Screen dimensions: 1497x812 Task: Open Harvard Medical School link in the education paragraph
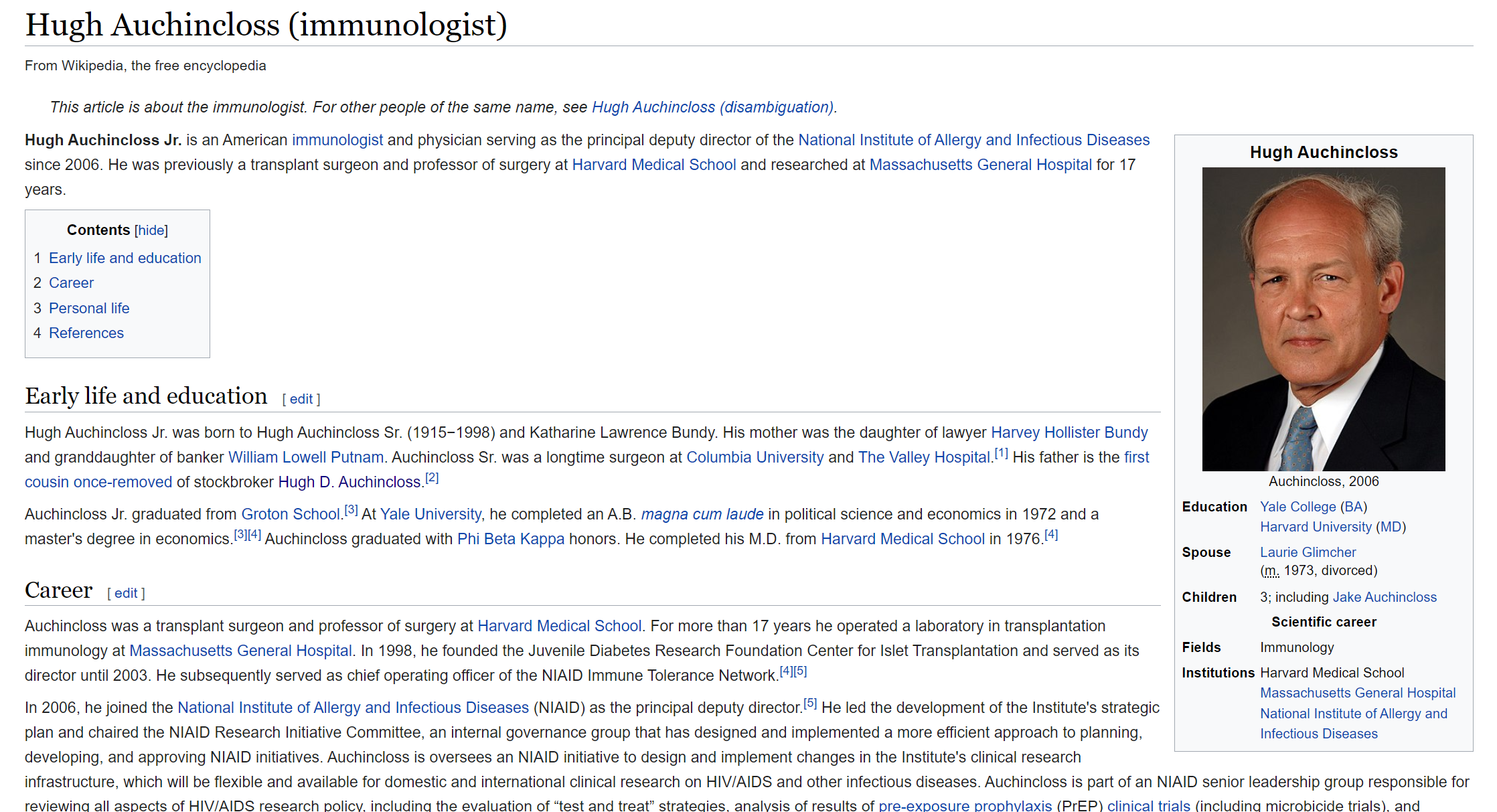pyautogui.click(x=902, y=539)
